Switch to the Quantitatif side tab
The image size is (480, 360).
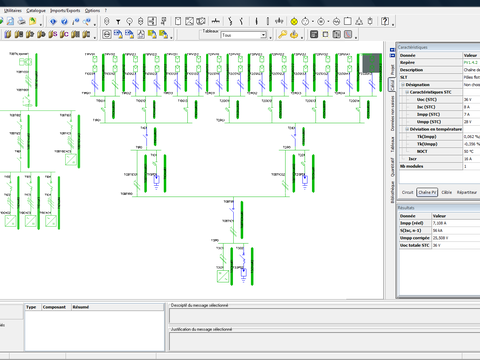click(x=392, y=167)
